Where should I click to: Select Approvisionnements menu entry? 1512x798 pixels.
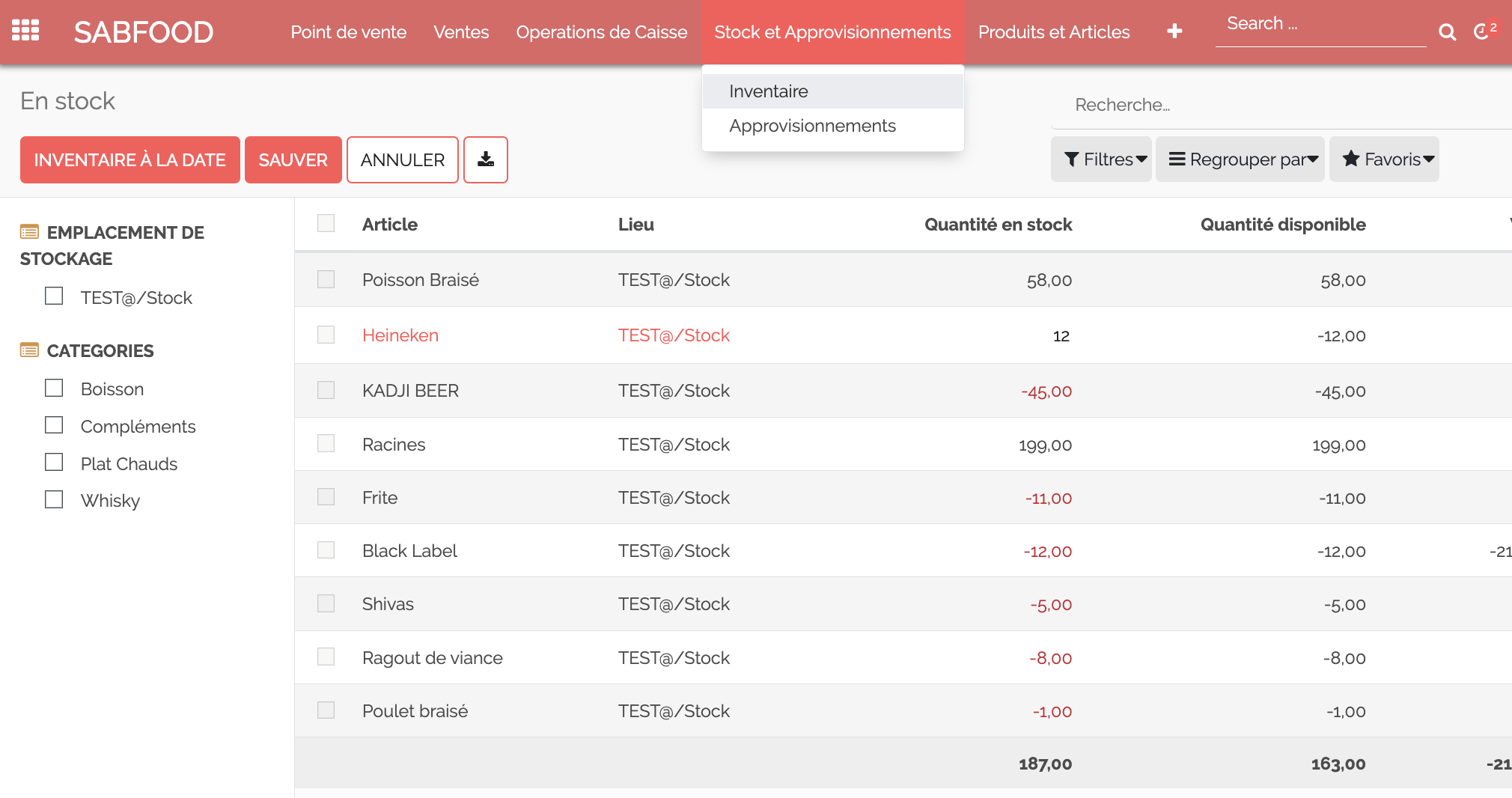click(812, 126)
